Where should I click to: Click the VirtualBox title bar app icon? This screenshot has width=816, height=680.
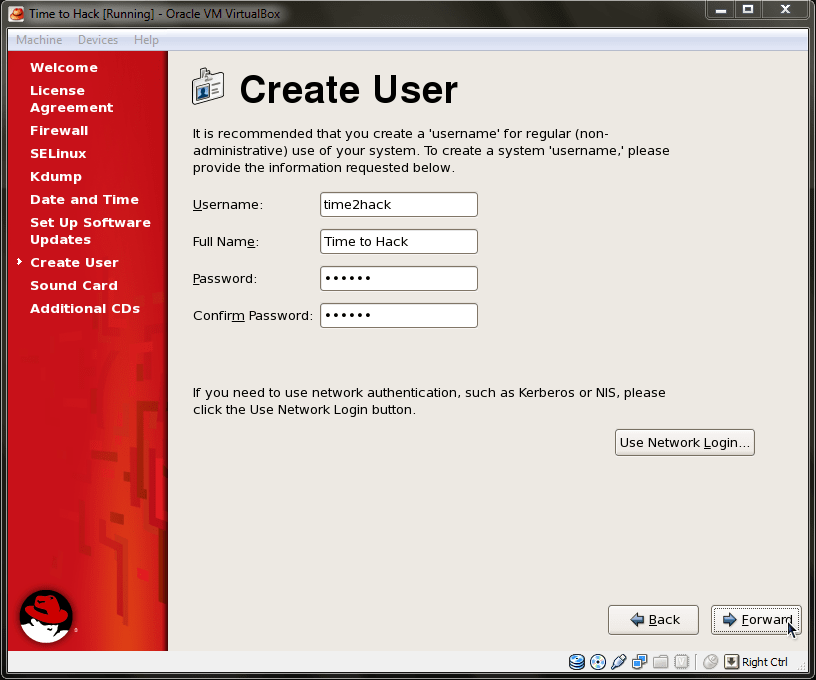coord(17,14)
